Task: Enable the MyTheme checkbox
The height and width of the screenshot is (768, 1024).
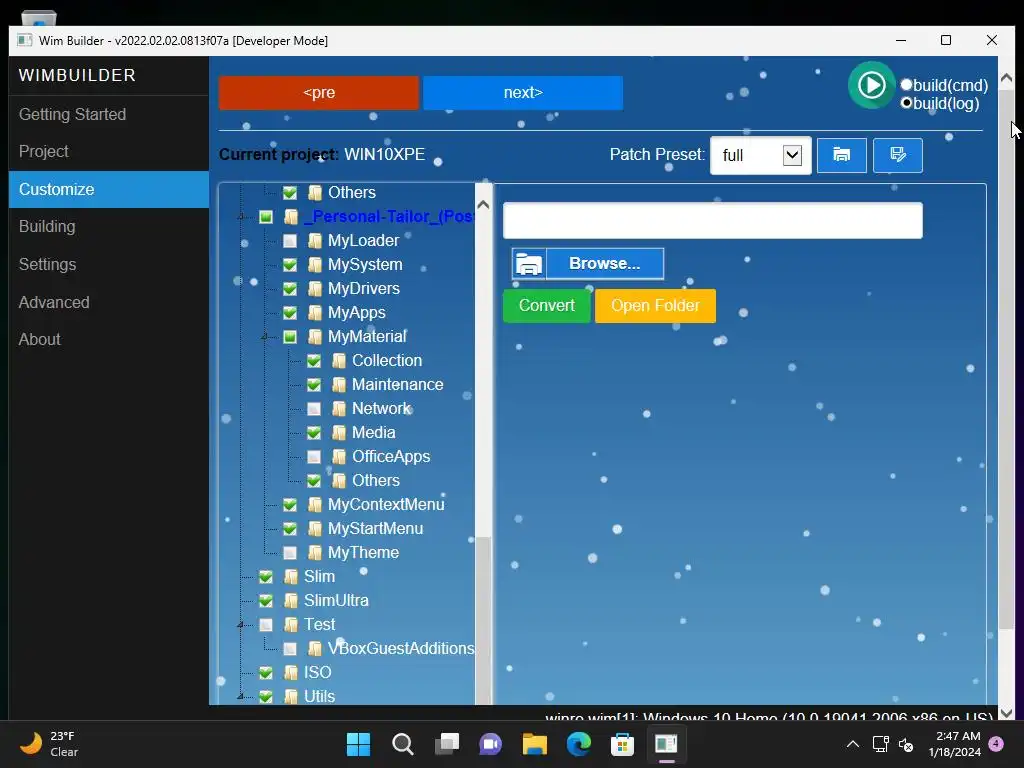Action: pyautogui.click(x=290, y=553)
